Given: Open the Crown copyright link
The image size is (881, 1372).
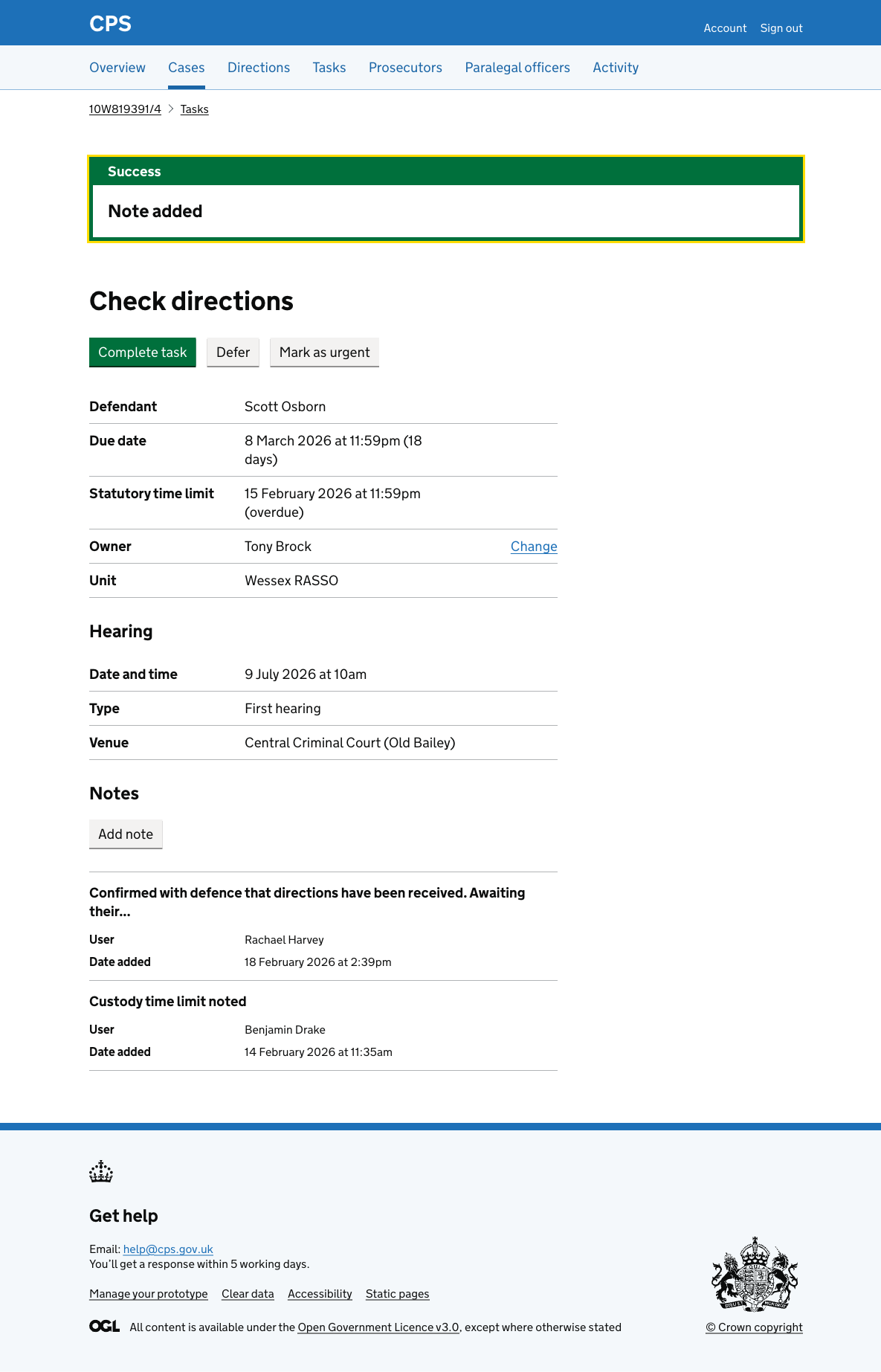Looking at the screenshot, I should [x=754, y=1327].
